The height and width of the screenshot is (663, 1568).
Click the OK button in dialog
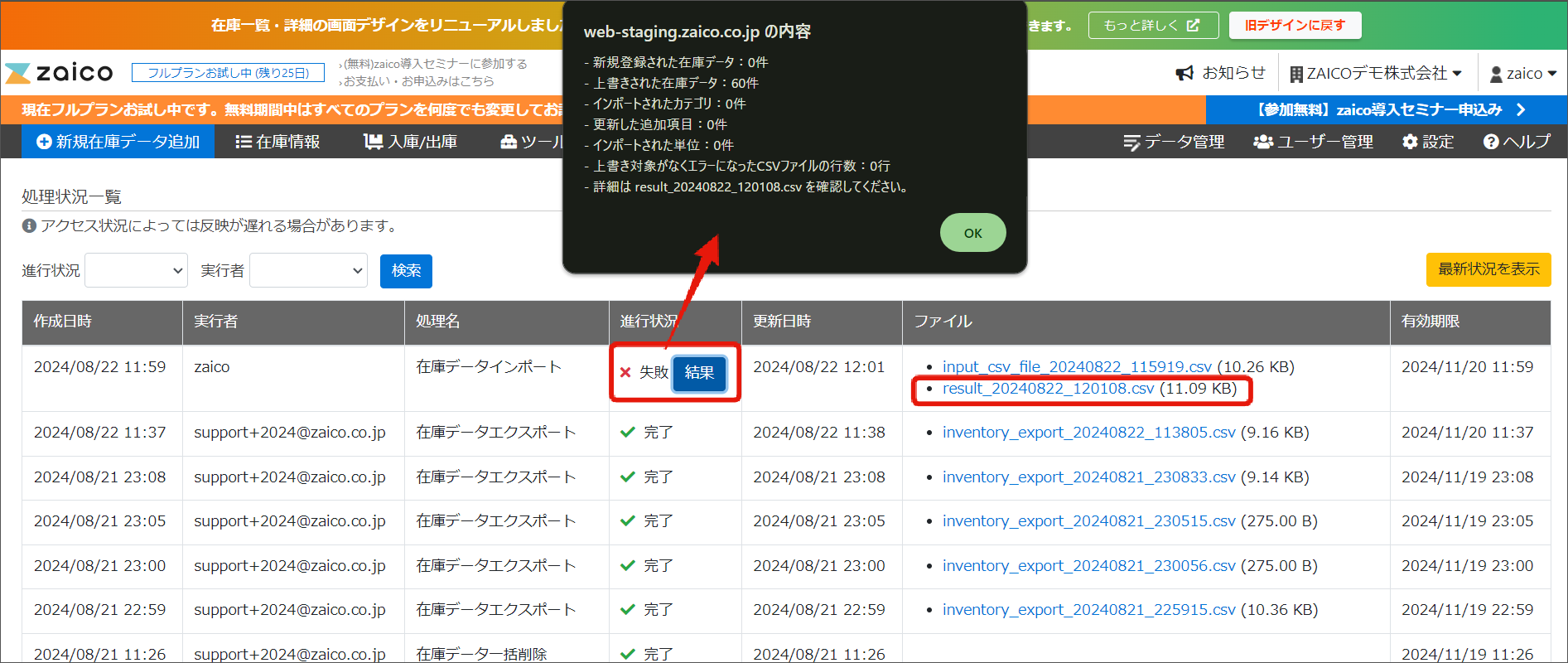click(x=972, y=233)
